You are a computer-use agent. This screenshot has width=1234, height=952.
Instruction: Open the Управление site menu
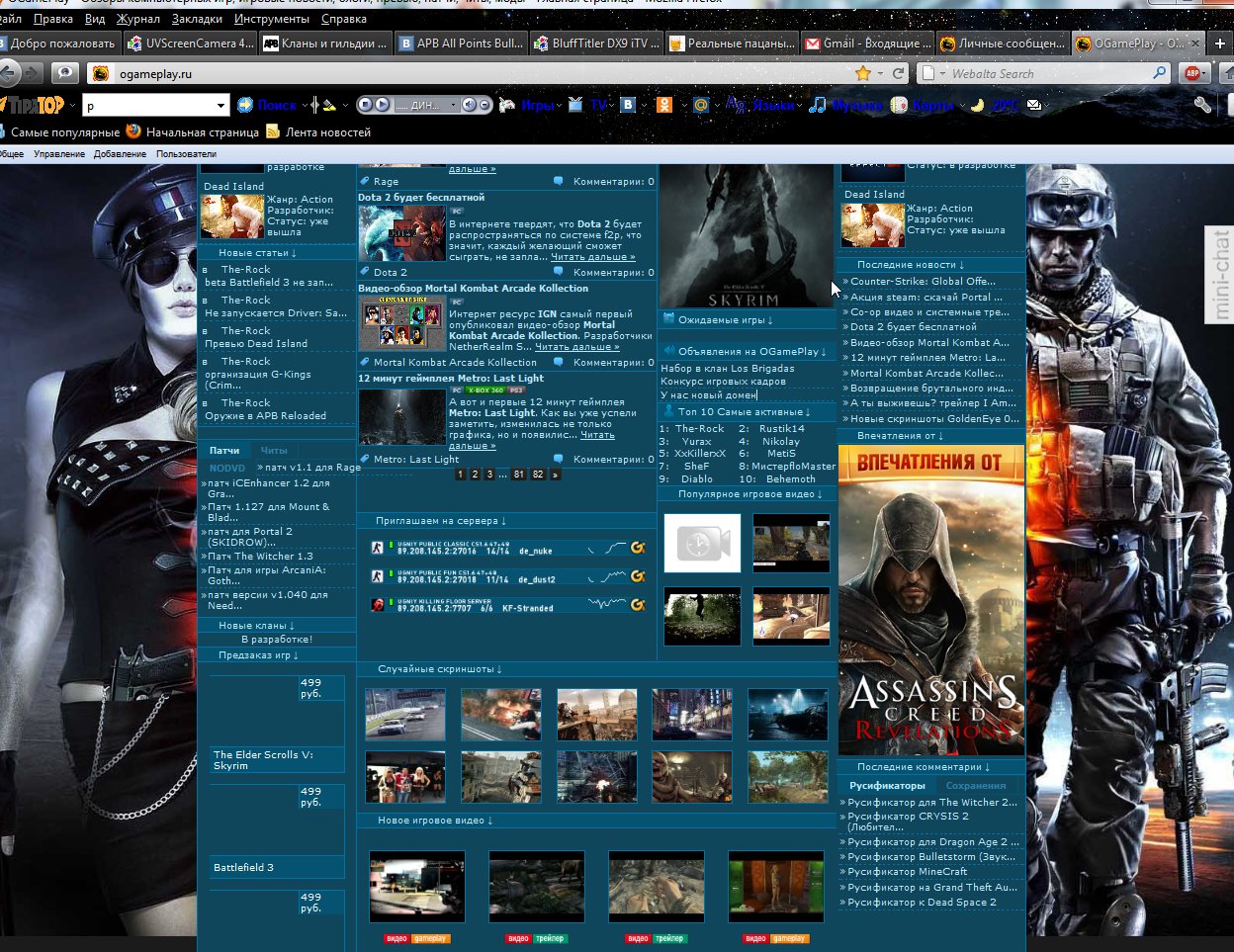[59, 154]
